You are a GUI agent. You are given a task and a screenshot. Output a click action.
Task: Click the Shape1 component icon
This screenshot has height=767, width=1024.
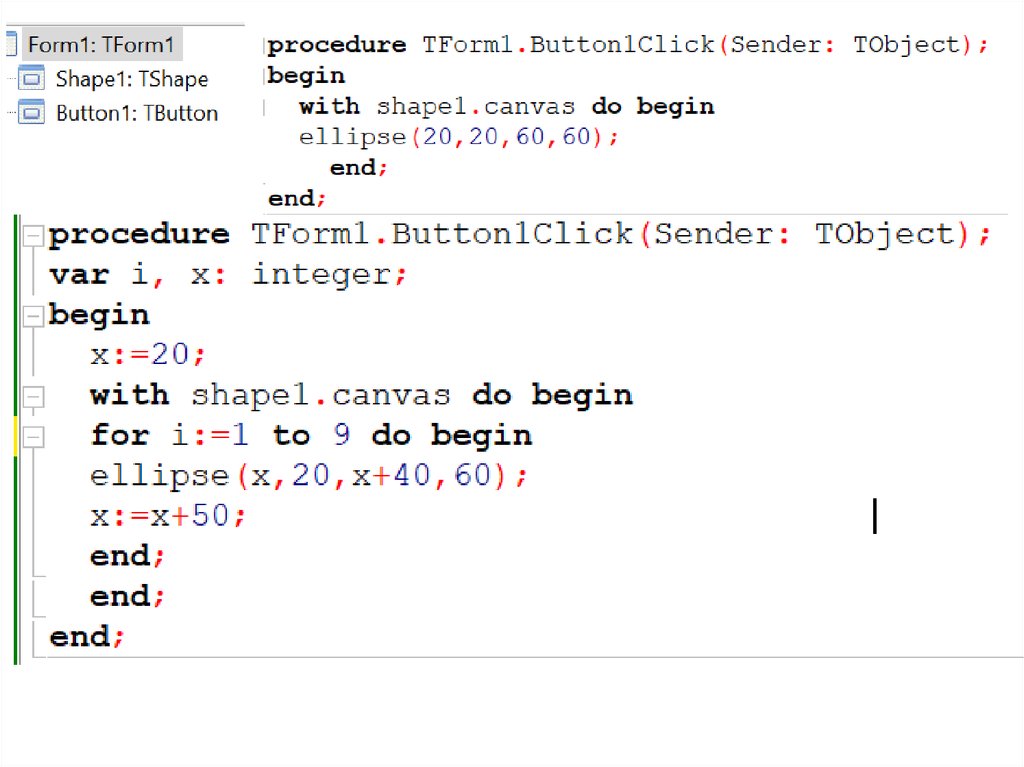[32, 79]
